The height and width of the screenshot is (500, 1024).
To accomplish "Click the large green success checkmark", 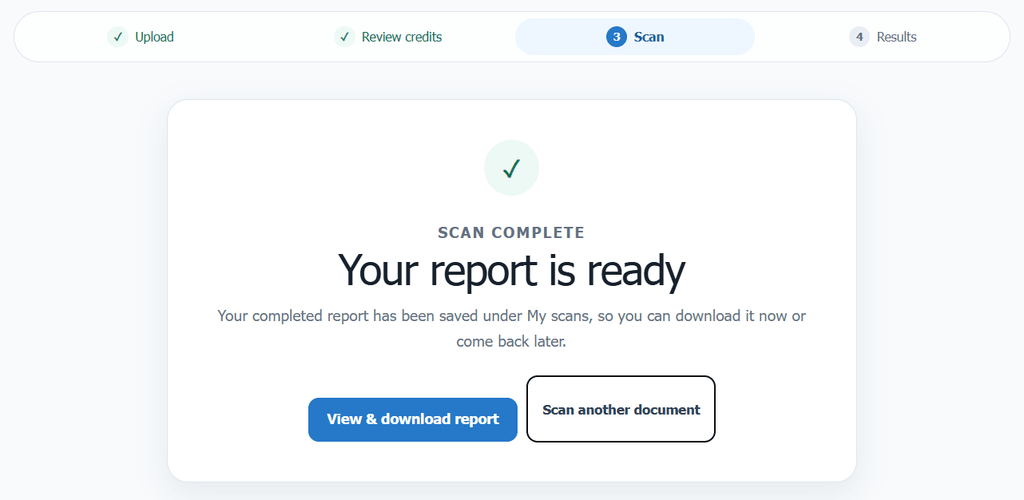I will [x=511, y=168].
